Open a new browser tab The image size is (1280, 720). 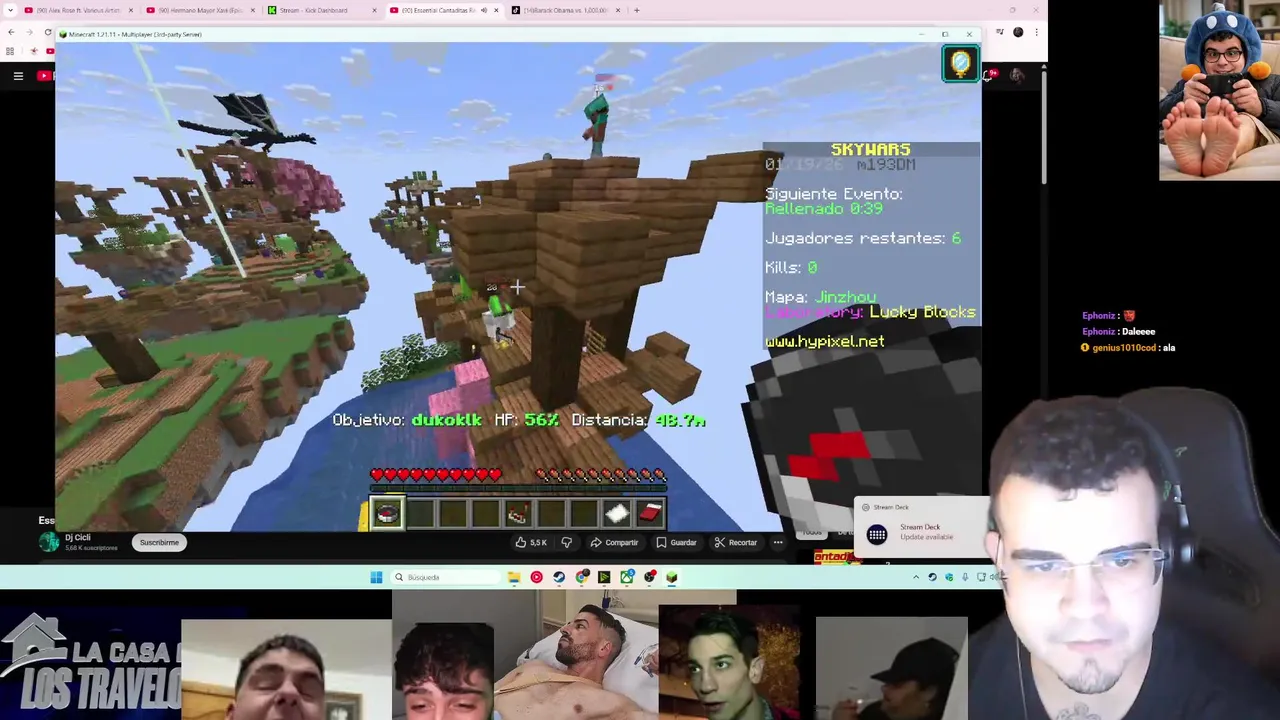pos(637,10)
